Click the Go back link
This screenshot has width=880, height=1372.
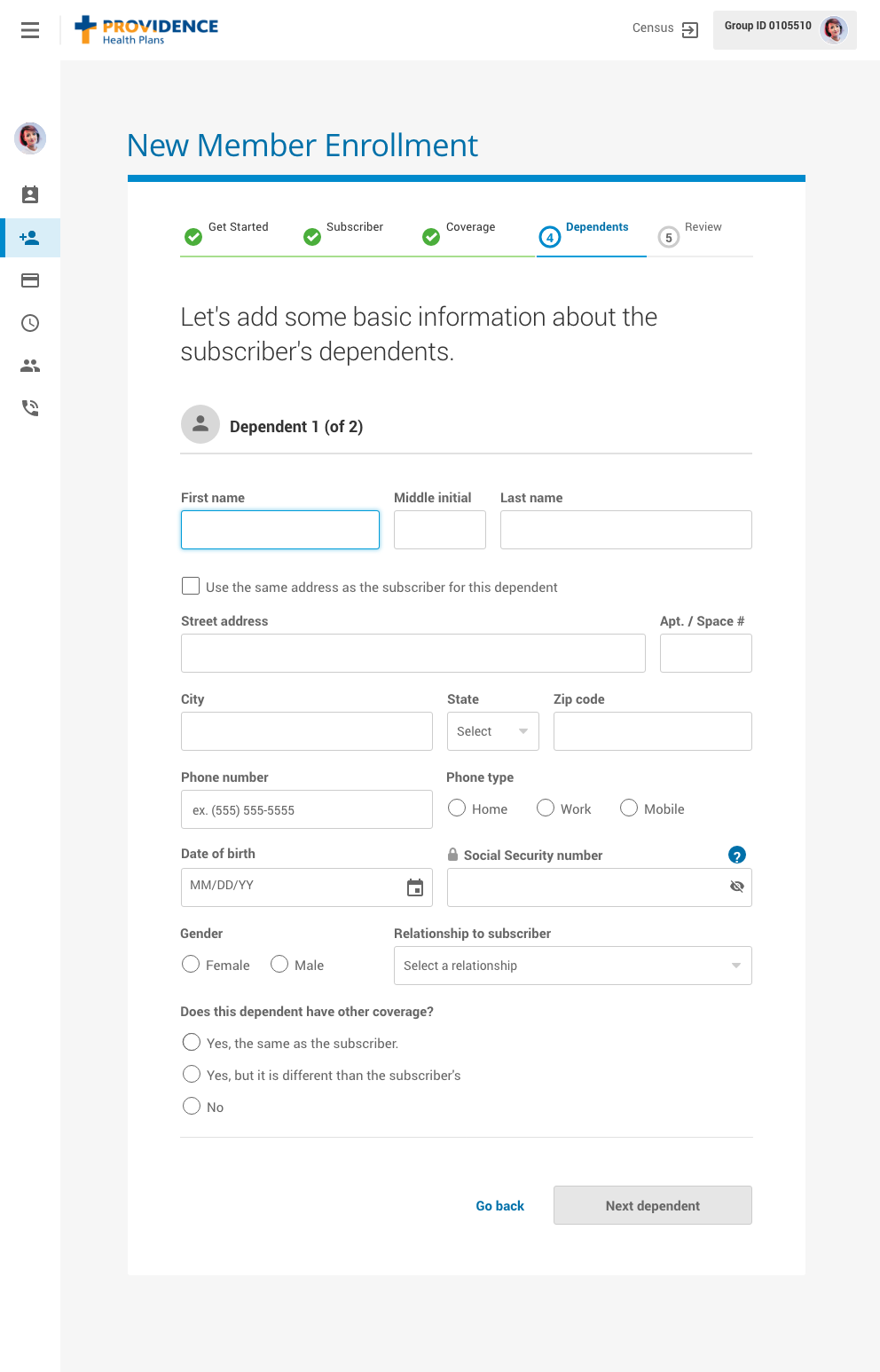click(500, 1206)
